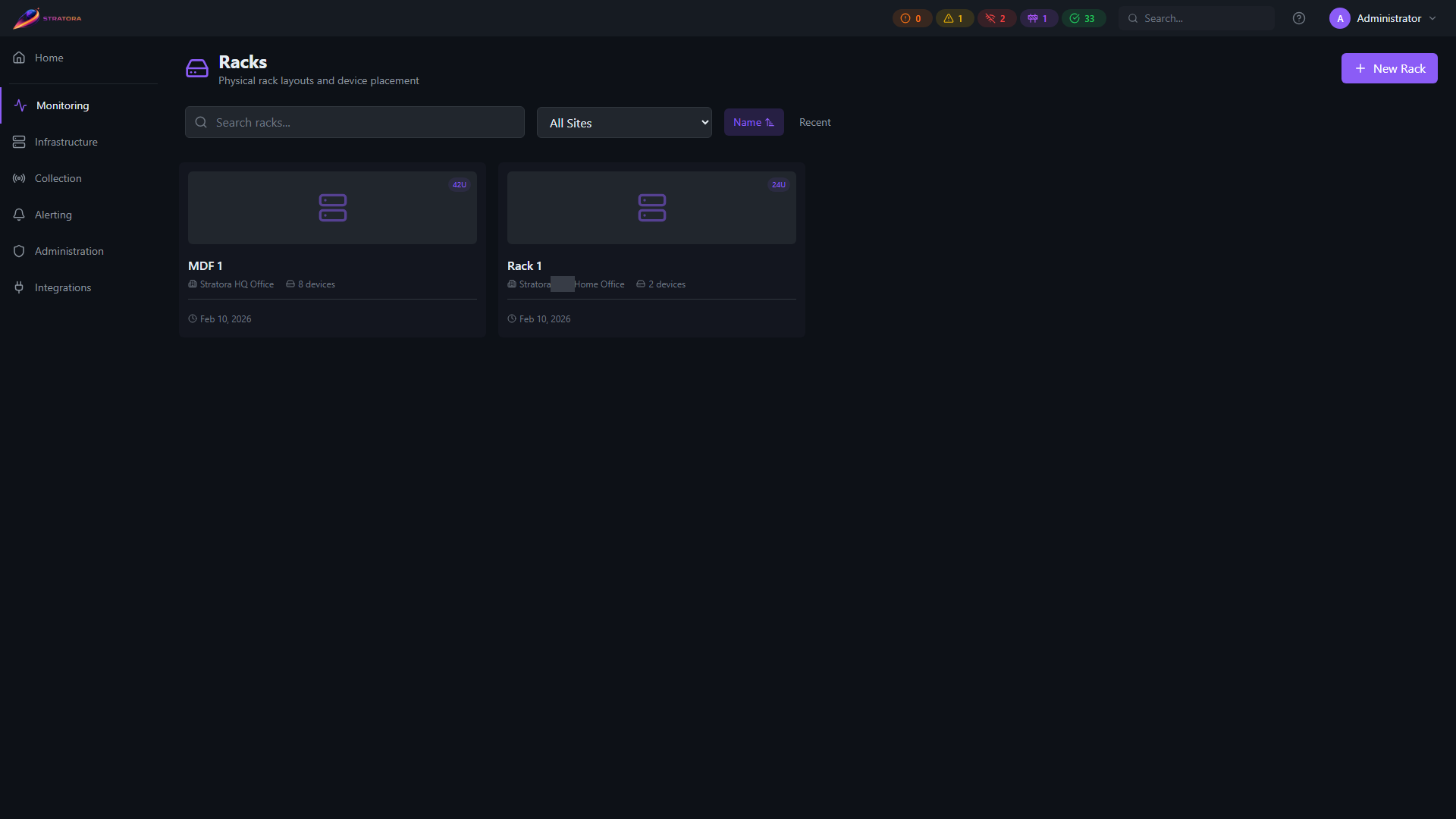1456x819 pixels.
Task: Click the Racks page header icon
Action: [197, 69]
